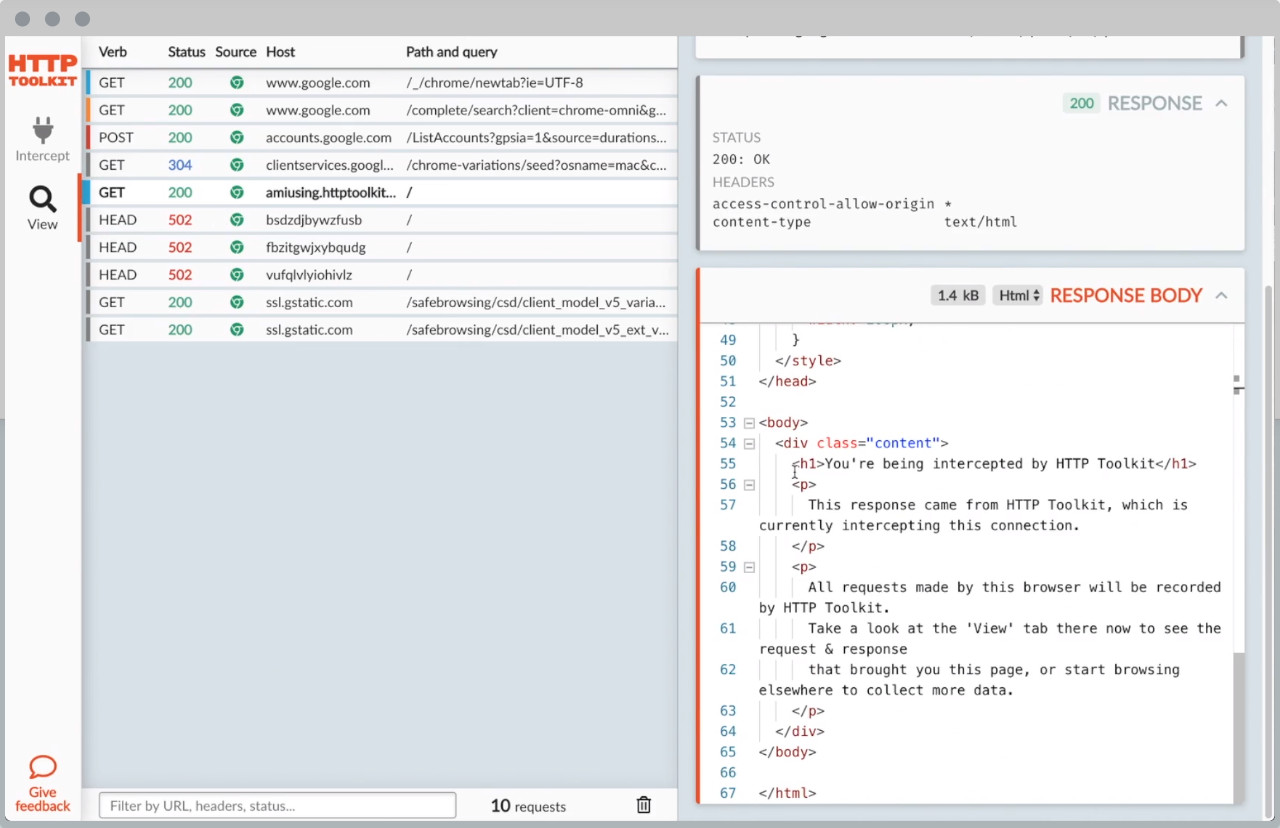The image size is (1280, 828).
Task: Click Chrome source icon on fbzitgwjxybqudg row
Action: click(237, 247)
